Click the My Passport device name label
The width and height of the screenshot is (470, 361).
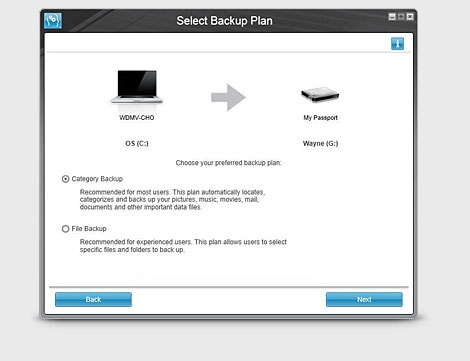click(320, 118)
